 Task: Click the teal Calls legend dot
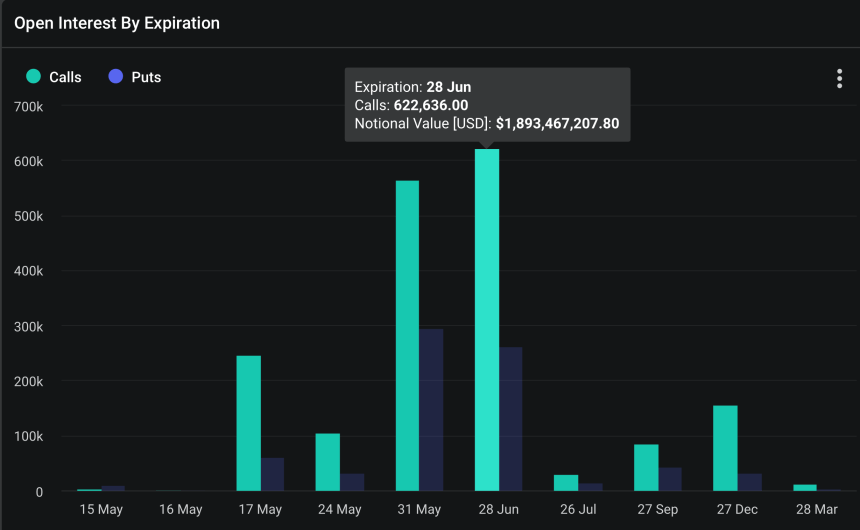click(x=34, y=77)
